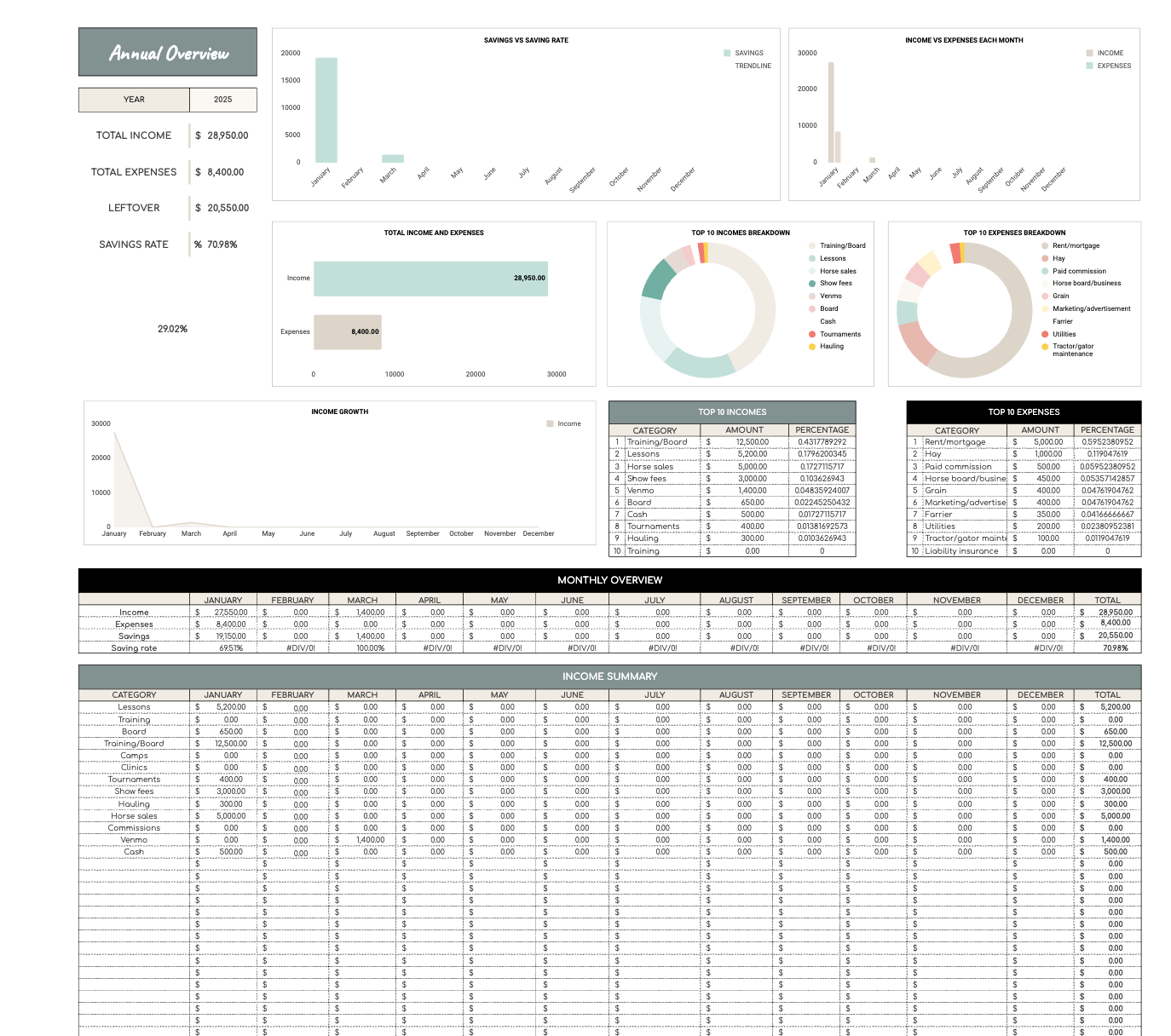Select March saving rate cell 100.00%
Image resolution: width=1171 pixels, height=1036 pixels.
click(x=362, y=648)
